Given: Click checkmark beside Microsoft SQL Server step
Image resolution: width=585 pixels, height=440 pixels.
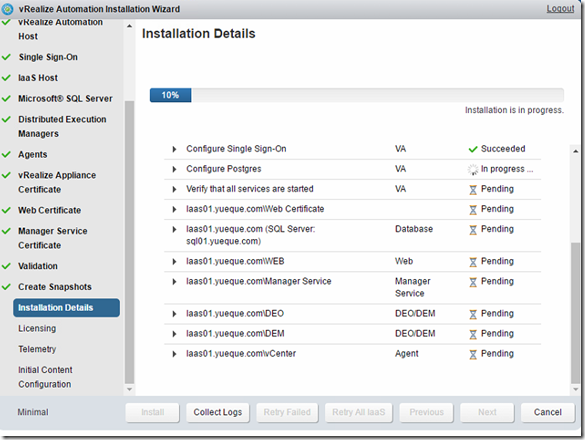Looking at the screenshot, I should 6,99.
